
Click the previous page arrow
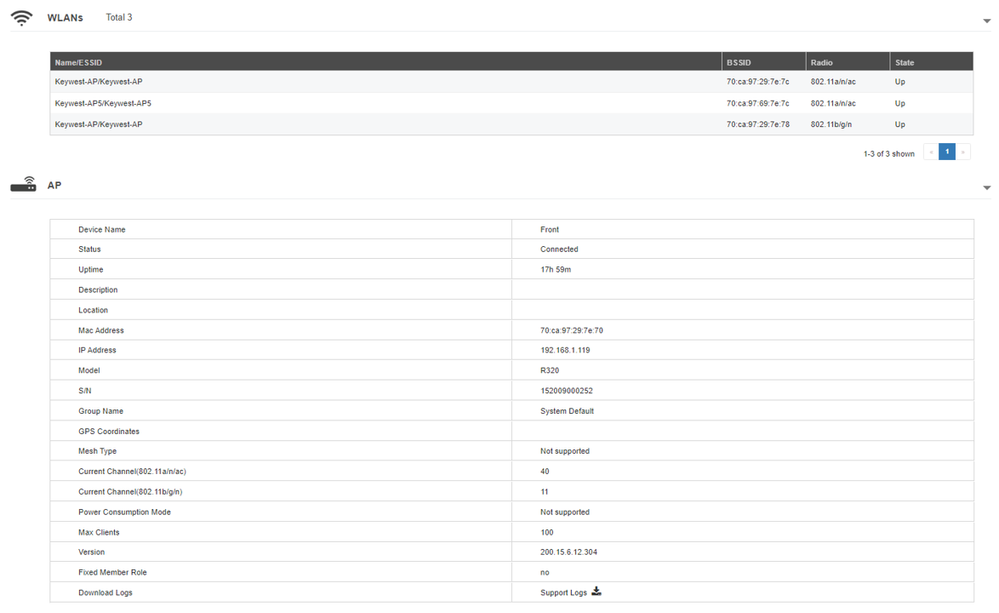tap(931, 153)
